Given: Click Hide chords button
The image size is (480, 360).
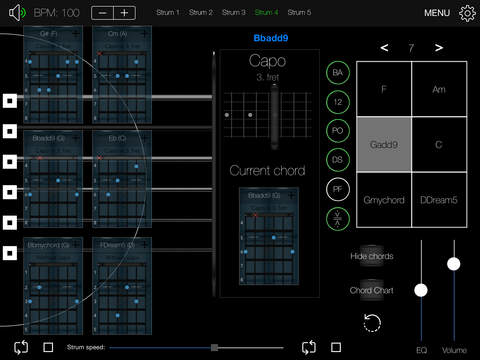Looking at the screenshot, I should click(x=372, y=256).
